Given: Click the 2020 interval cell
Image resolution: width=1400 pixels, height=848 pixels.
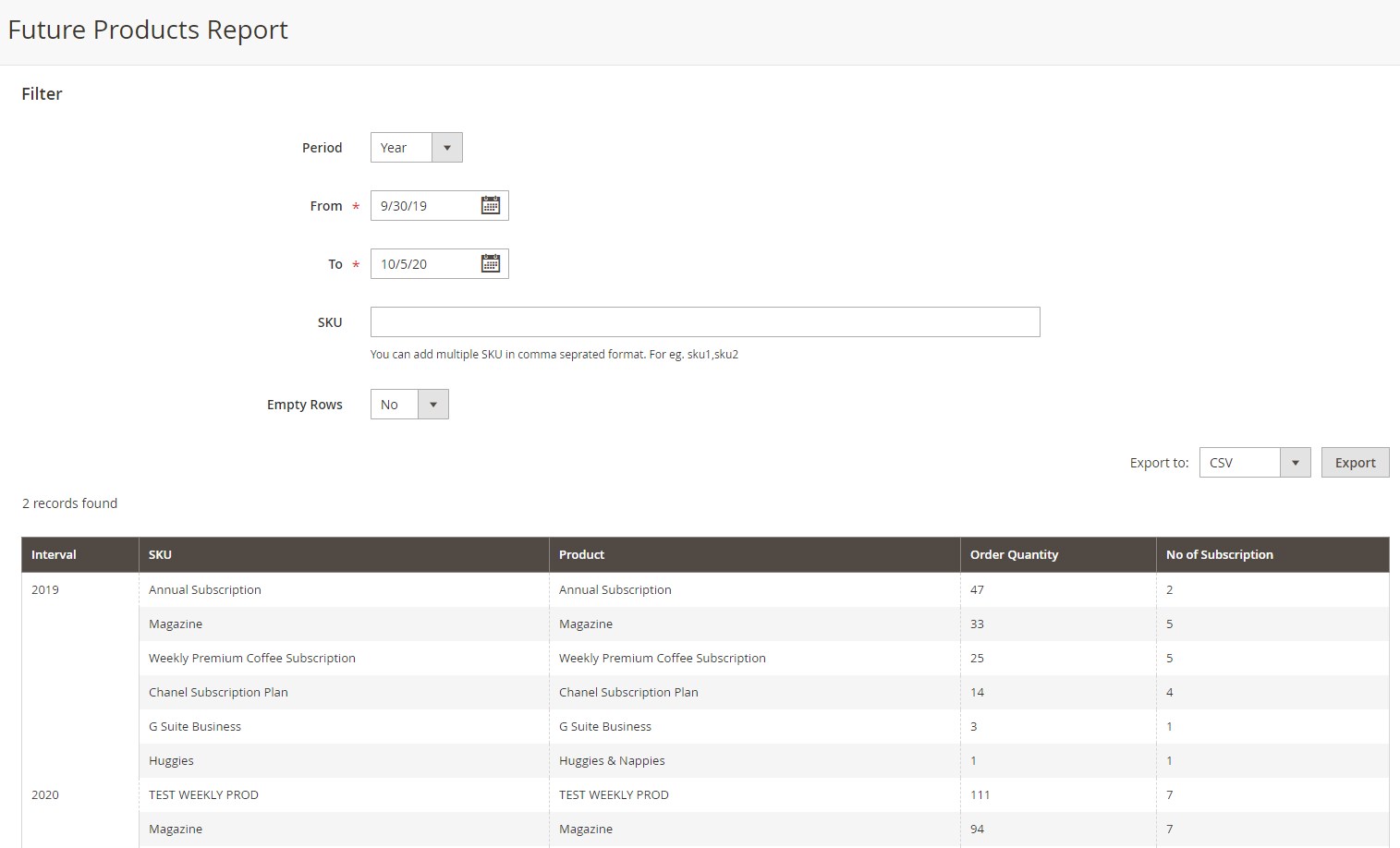Looking at the screenshot, I should pyautogui.click(x=45, y=795).
